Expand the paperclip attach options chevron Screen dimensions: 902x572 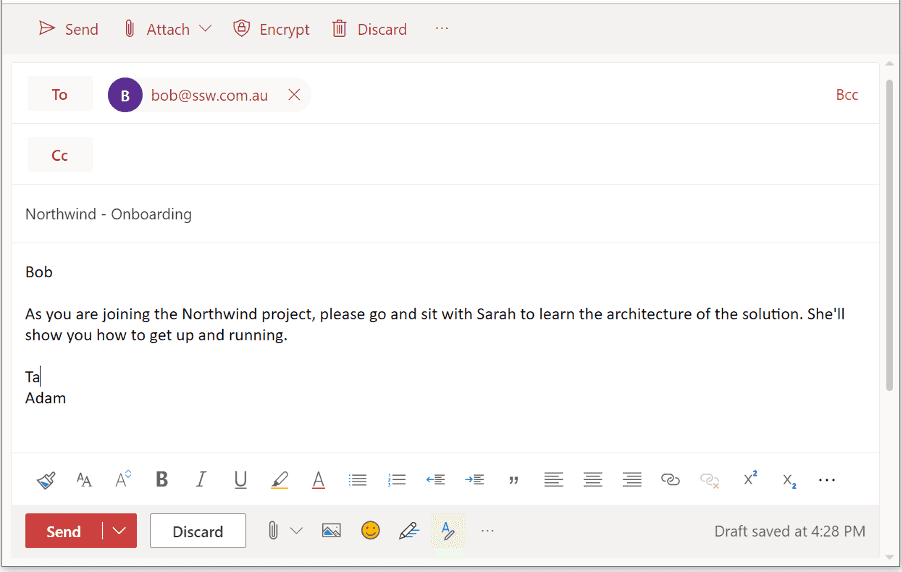tap(296, 531)
